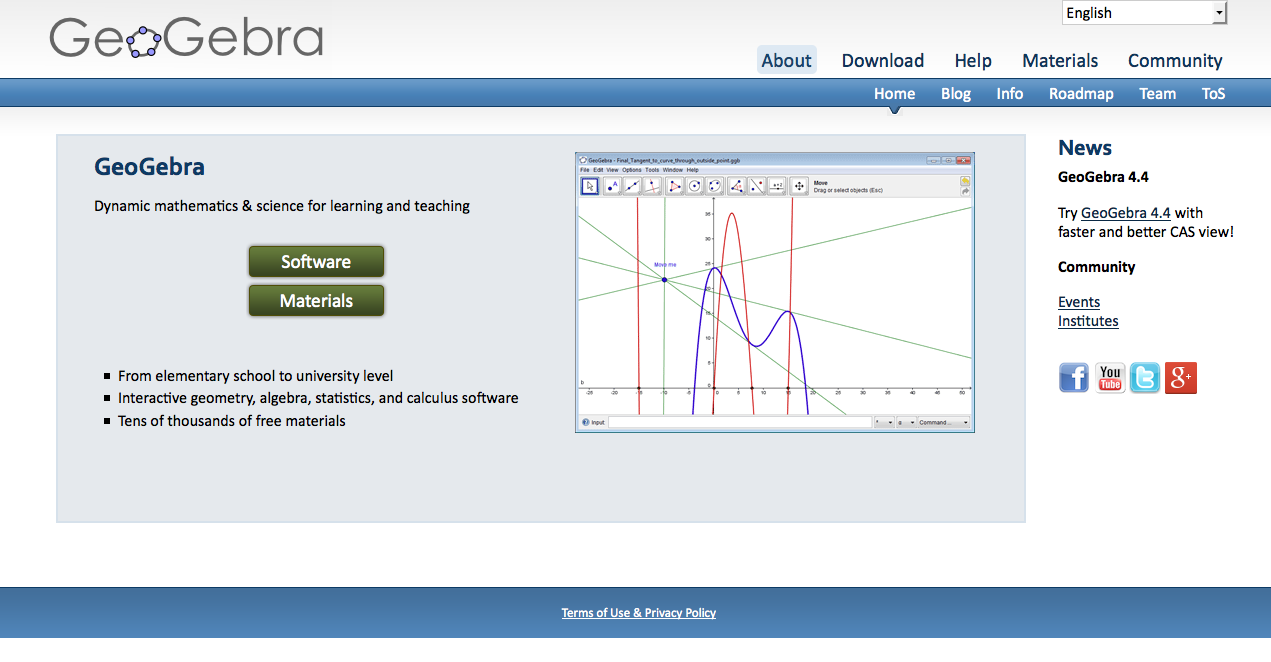Select the Move arrow tool in the app screenshot
The image size is (1271, 662).
590,186
